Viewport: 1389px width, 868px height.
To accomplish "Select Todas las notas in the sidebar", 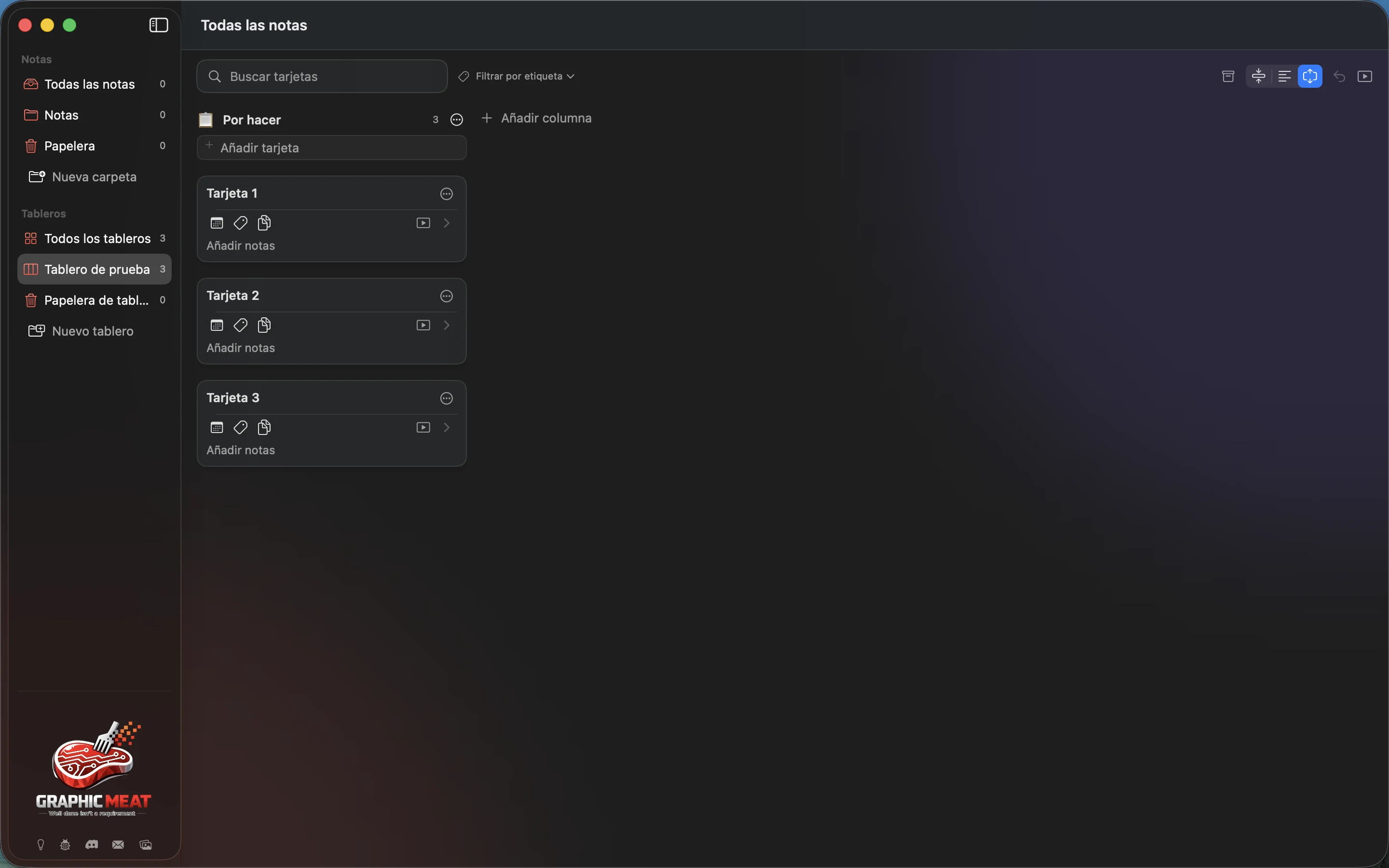I will click(x=94, y=84).
